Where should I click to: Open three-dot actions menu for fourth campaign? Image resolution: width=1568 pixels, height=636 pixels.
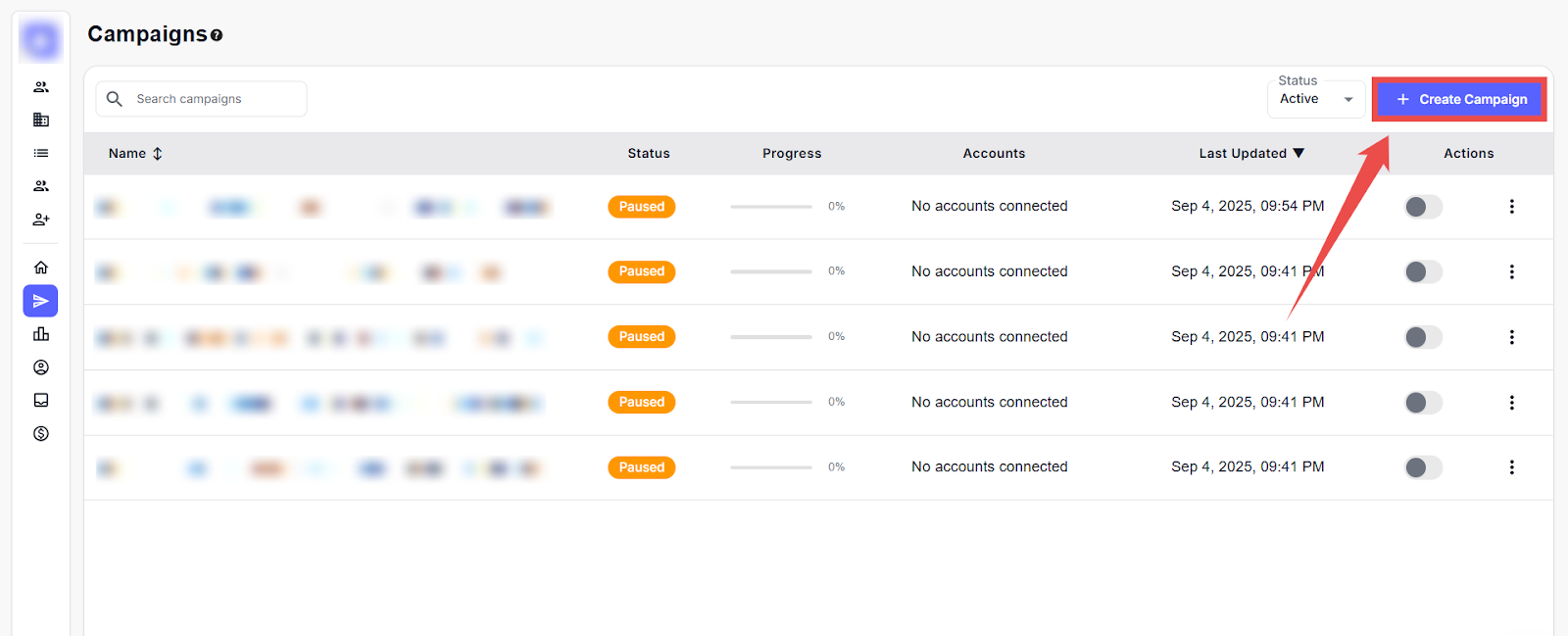[1511, 403]
